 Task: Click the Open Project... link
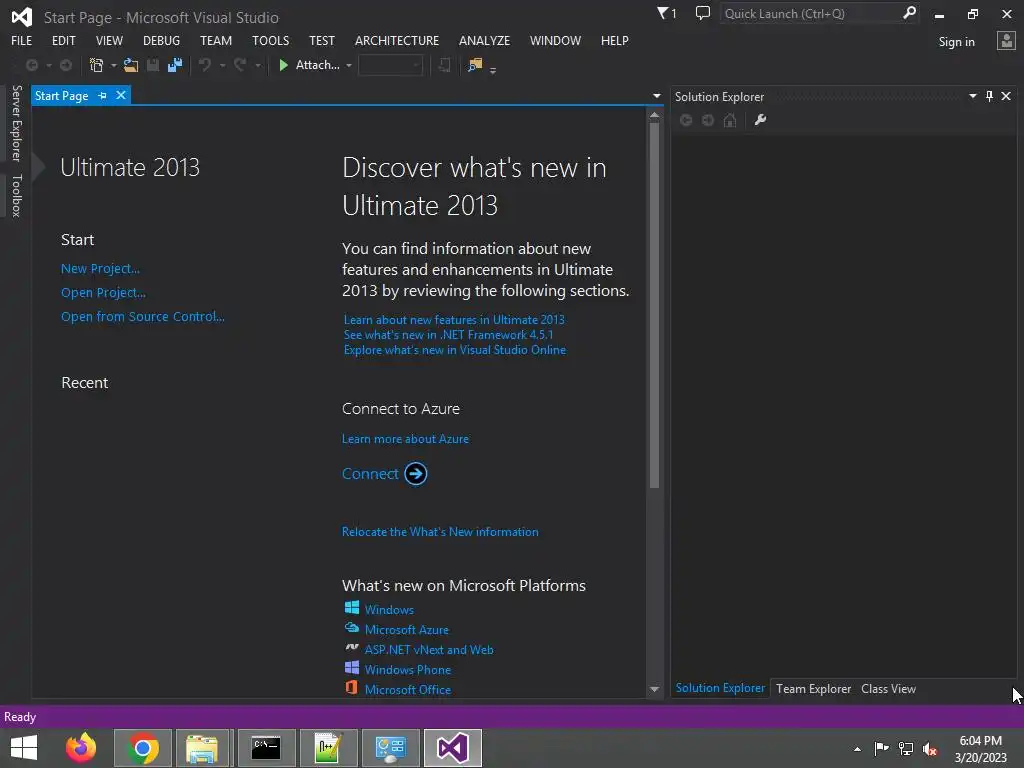pos(103,293)
